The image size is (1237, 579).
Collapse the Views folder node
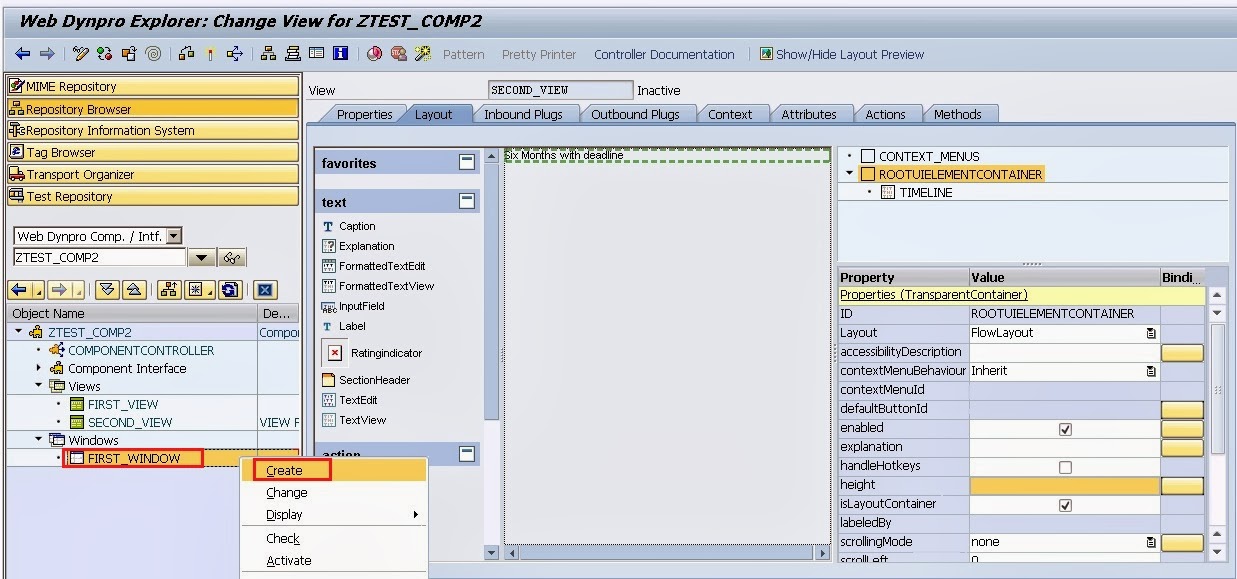39,386
